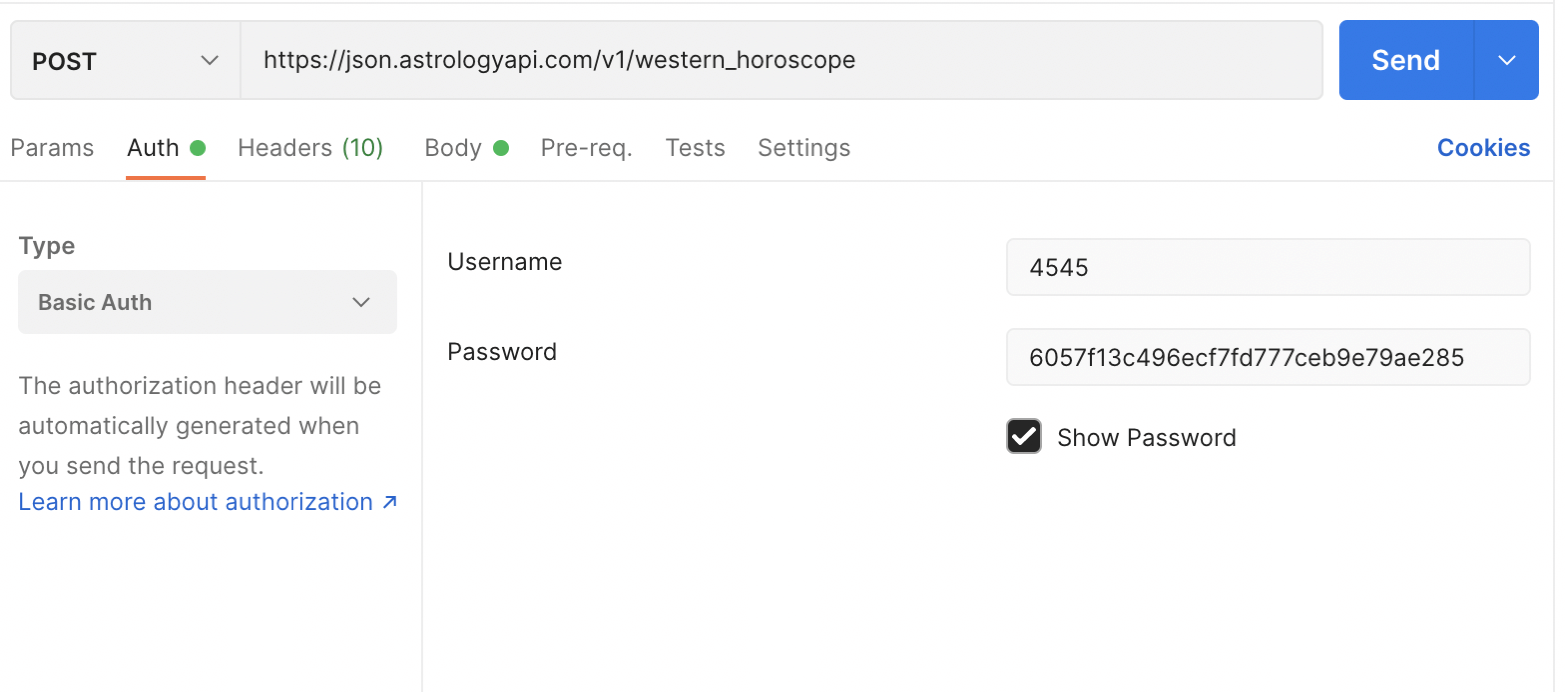Open the Headers (10) tab
Image resolution: width=1565 pixels, height=692 pixels.
click(x=310, y=148)
